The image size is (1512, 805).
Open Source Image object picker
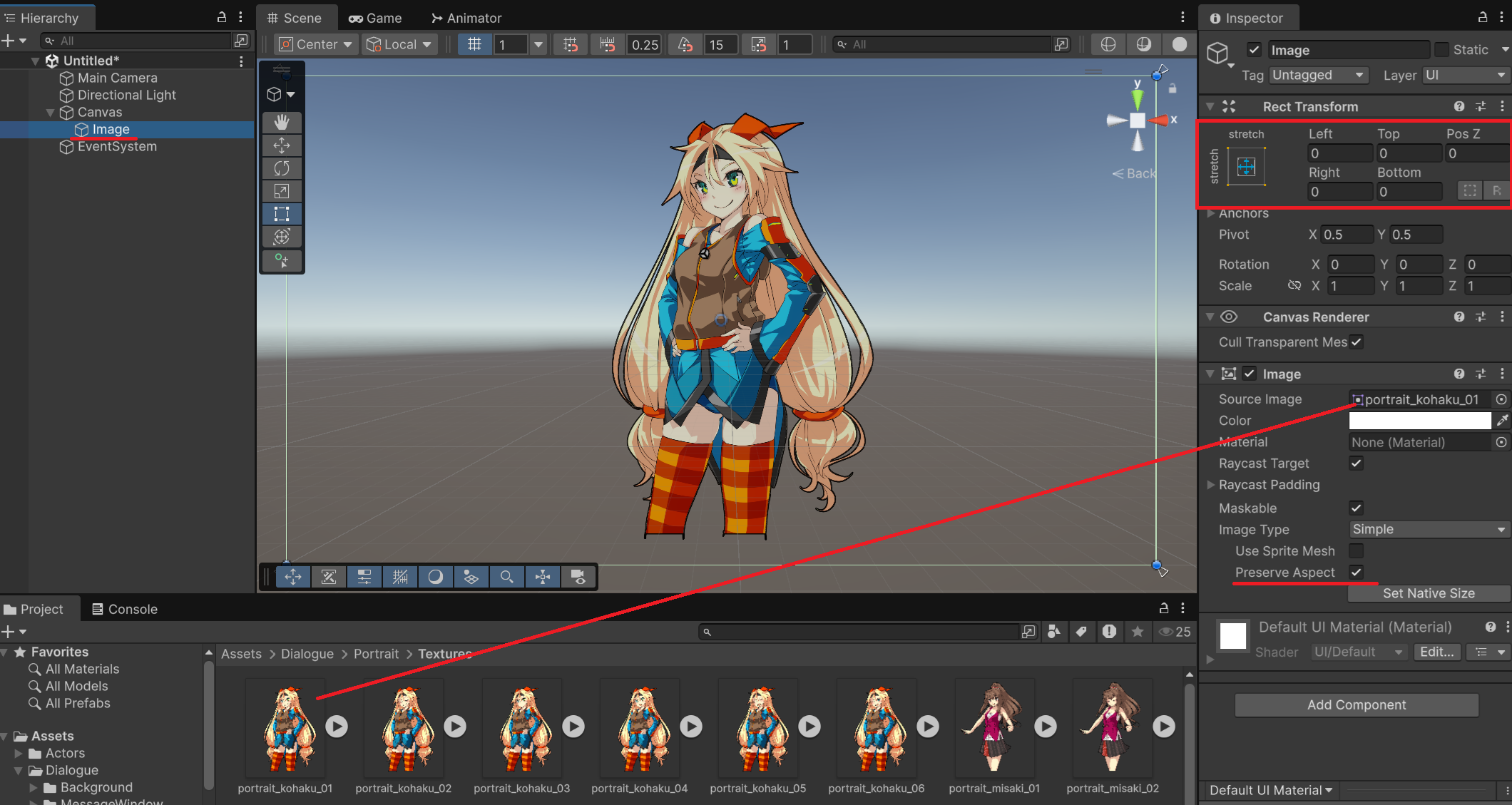[1501, 400]
